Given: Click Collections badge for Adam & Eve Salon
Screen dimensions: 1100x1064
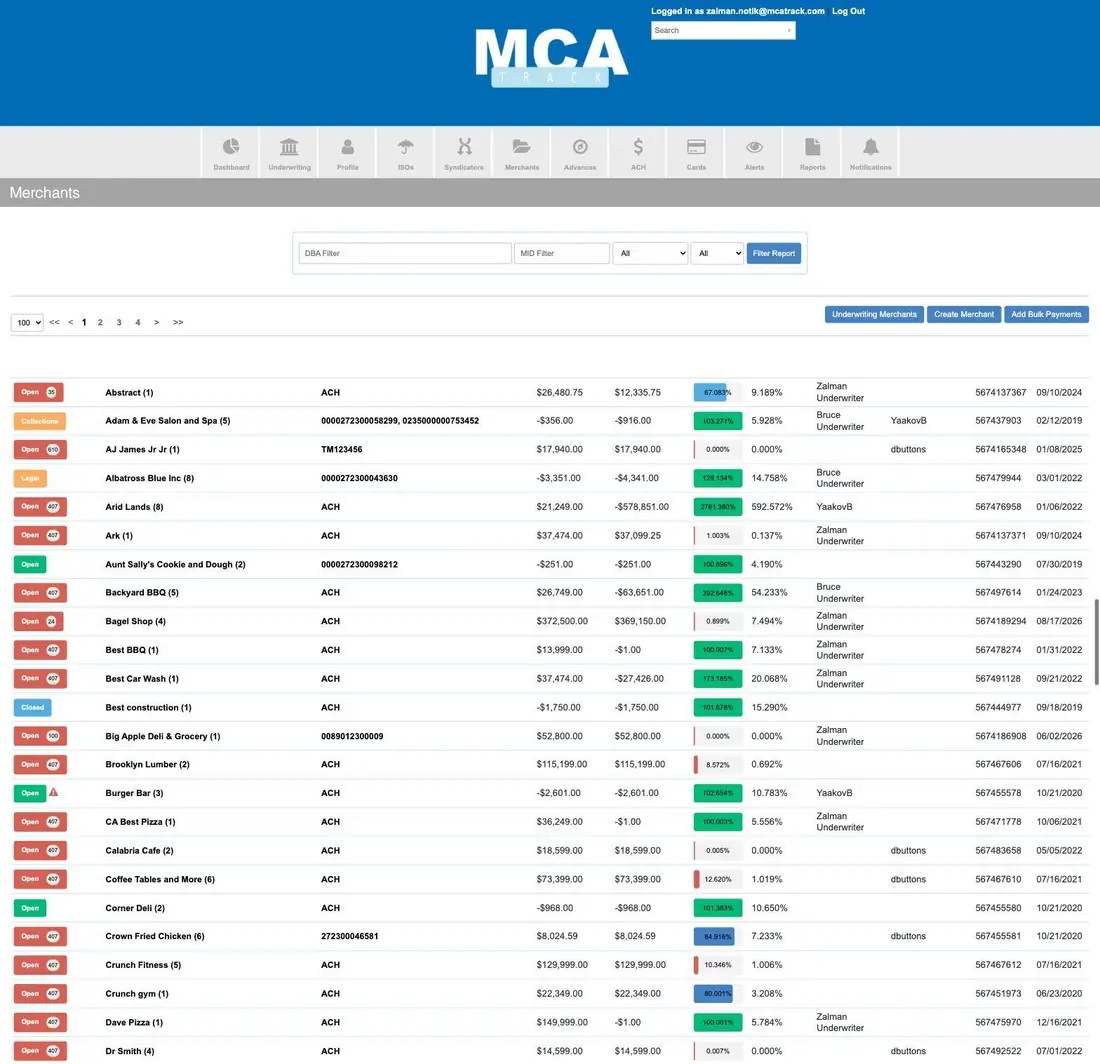Looking at the screenshot, I should (39, 421).
